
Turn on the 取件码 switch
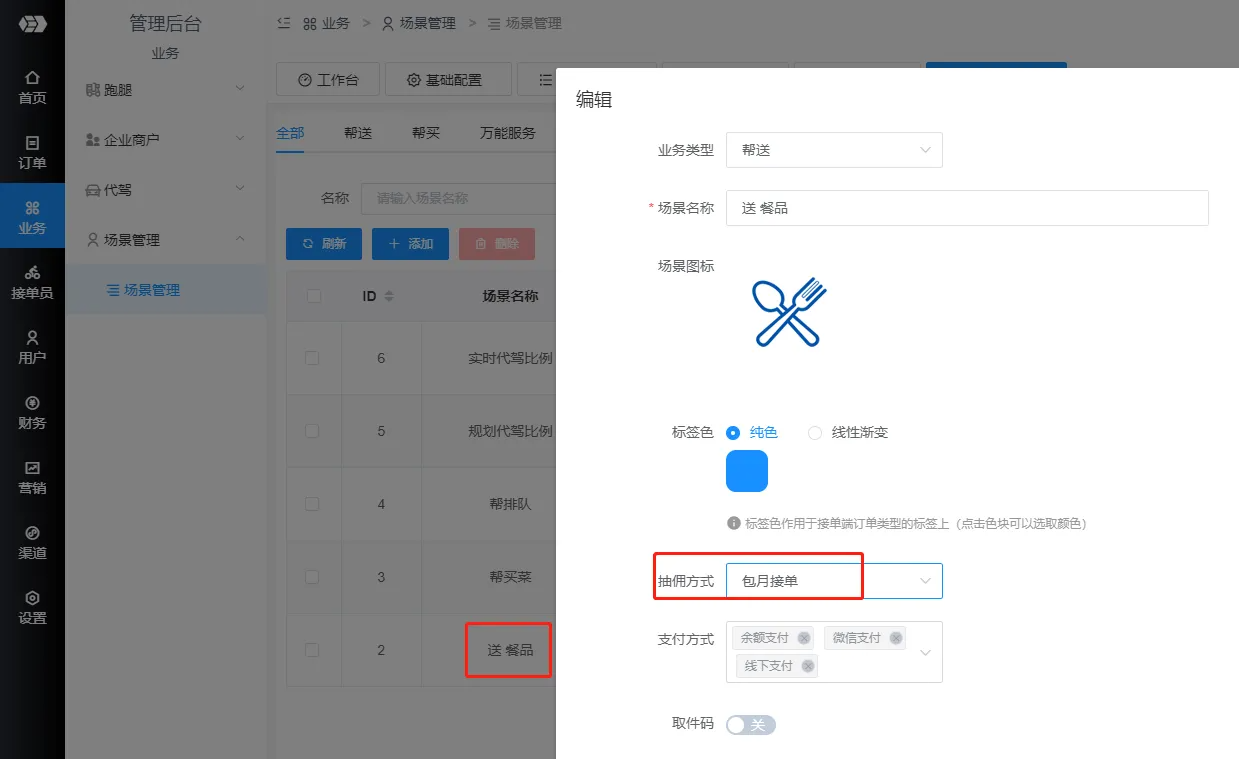click(750, 724)
